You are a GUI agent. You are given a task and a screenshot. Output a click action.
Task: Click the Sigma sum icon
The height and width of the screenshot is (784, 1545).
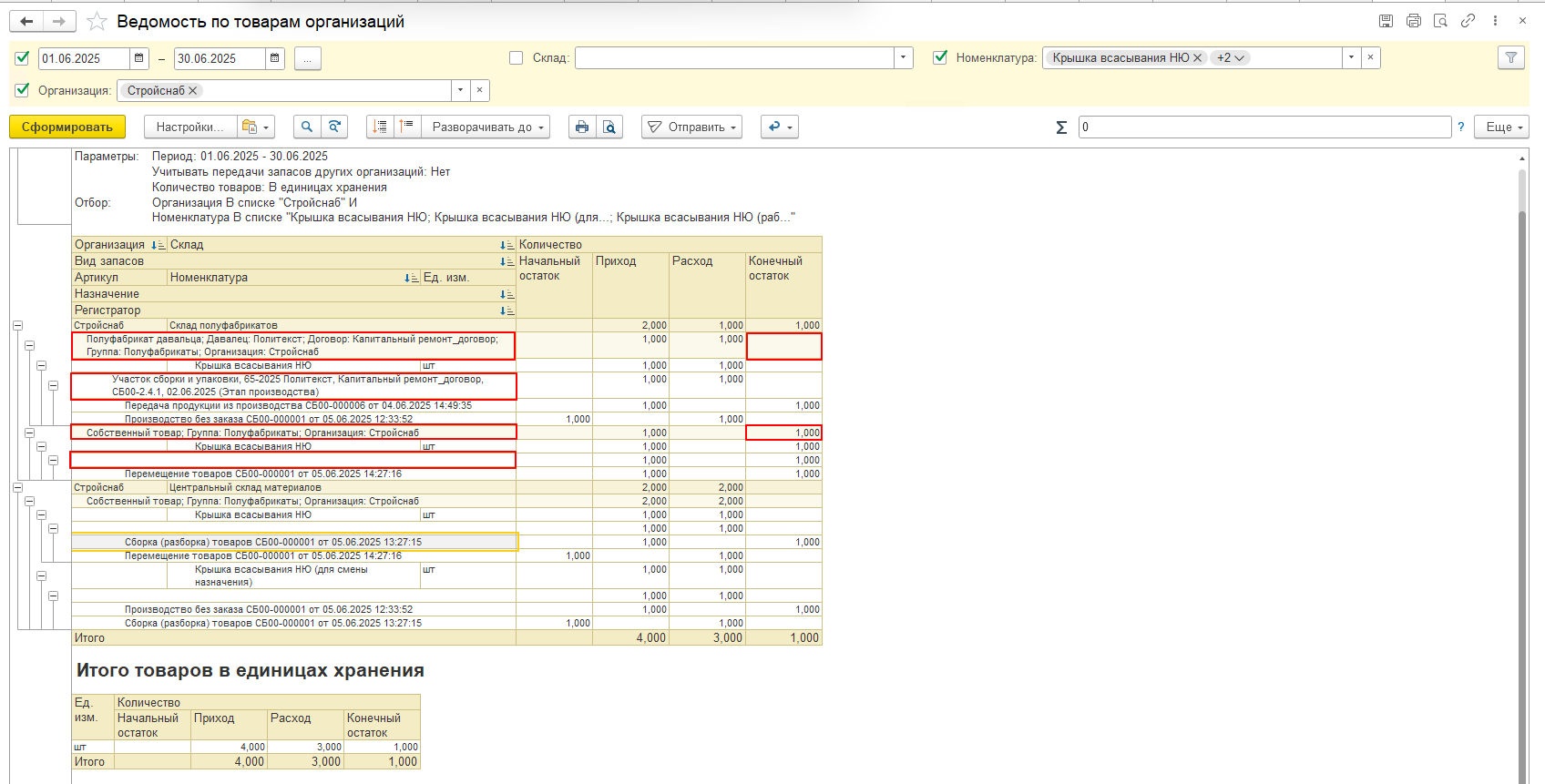click(1061, 127)
